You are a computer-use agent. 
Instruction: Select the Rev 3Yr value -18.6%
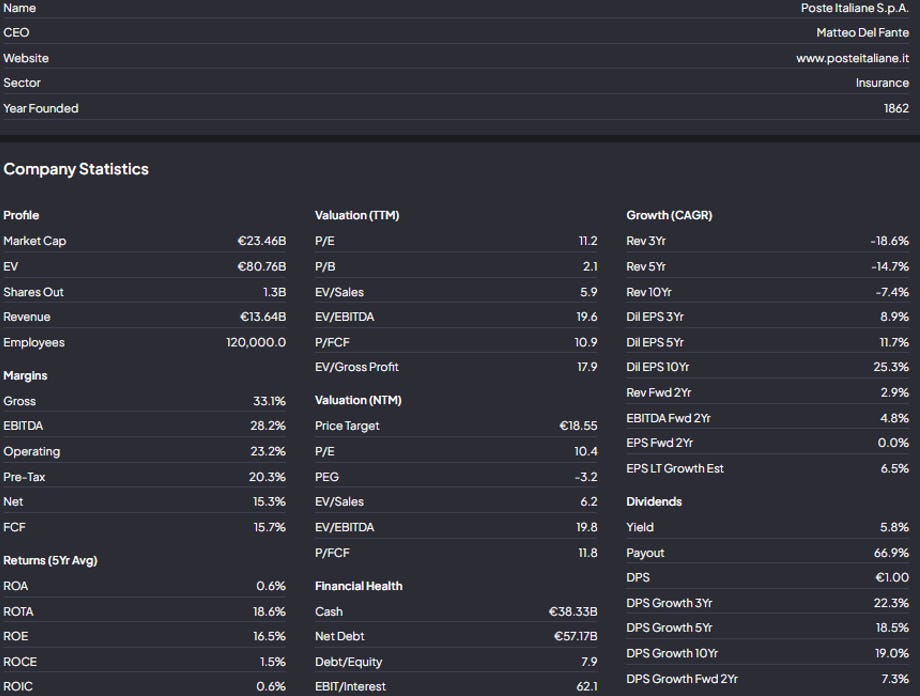pyautogui.click(x=889, y=241)
